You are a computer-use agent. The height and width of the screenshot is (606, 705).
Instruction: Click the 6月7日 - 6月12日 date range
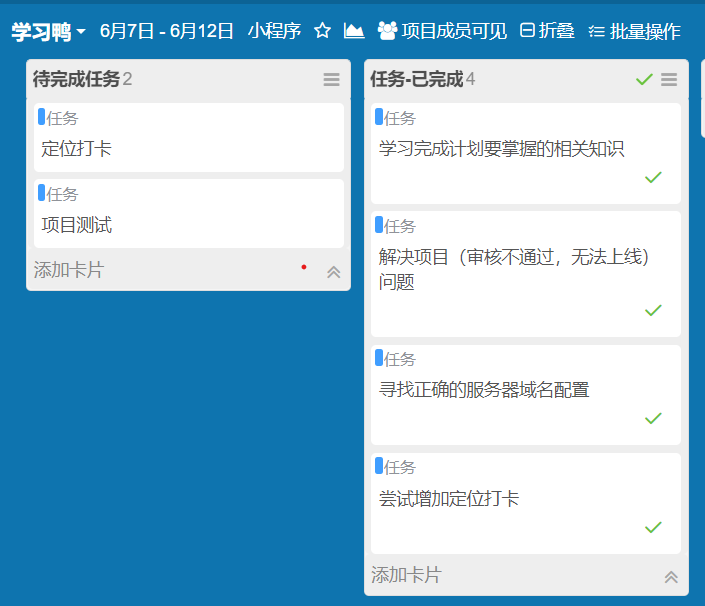click(x=166, y=31)
